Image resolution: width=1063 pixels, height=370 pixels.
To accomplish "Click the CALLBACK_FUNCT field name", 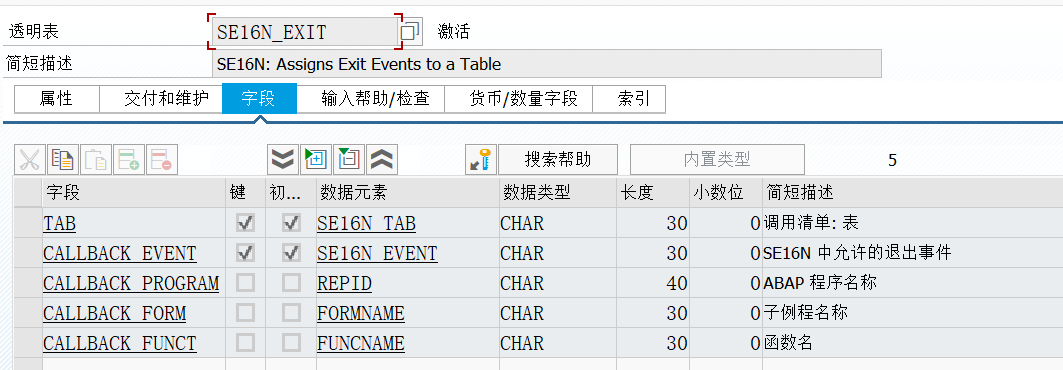I will click(x=120, y=343).
